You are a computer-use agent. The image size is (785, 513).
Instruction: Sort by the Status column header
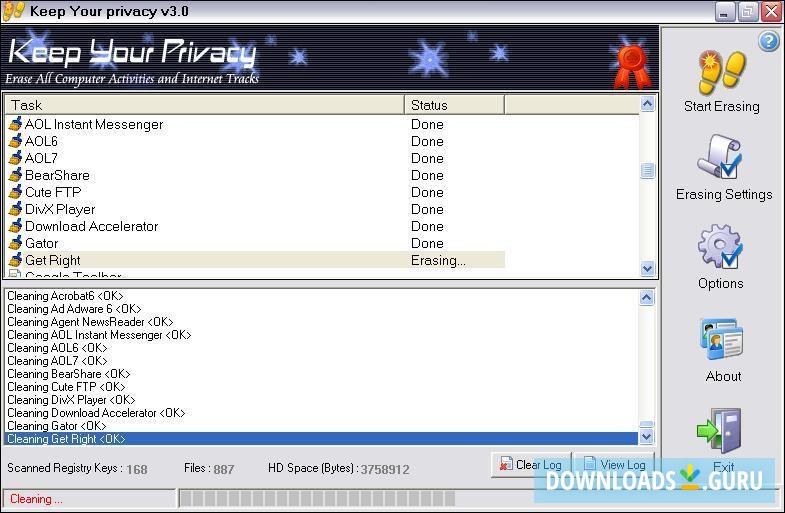pos(454,105)
